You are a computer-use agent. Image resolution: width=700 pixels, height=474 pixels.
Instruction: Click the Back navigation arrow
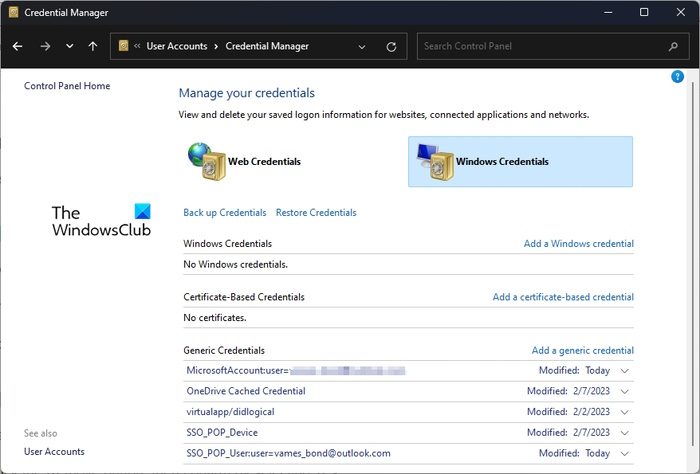(17, 46)
